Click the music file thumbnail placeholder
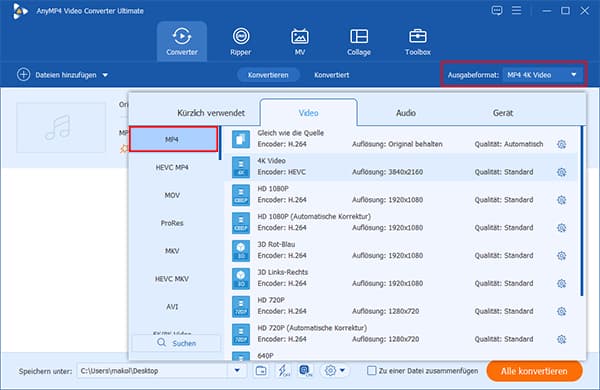Screen dimensions: 600x390 [x=61, y=127]
